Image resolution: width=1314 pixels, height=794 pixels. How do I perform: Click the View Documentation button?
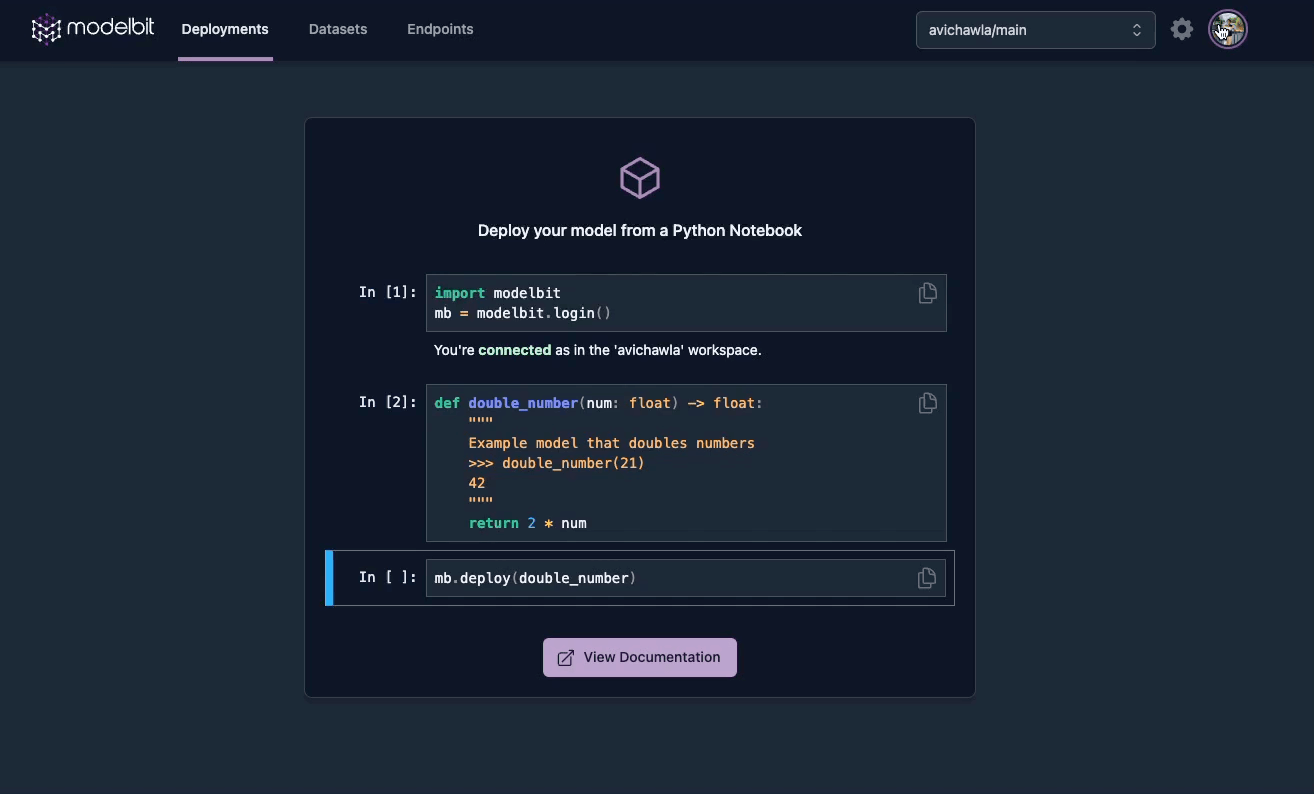click(640, 657)
